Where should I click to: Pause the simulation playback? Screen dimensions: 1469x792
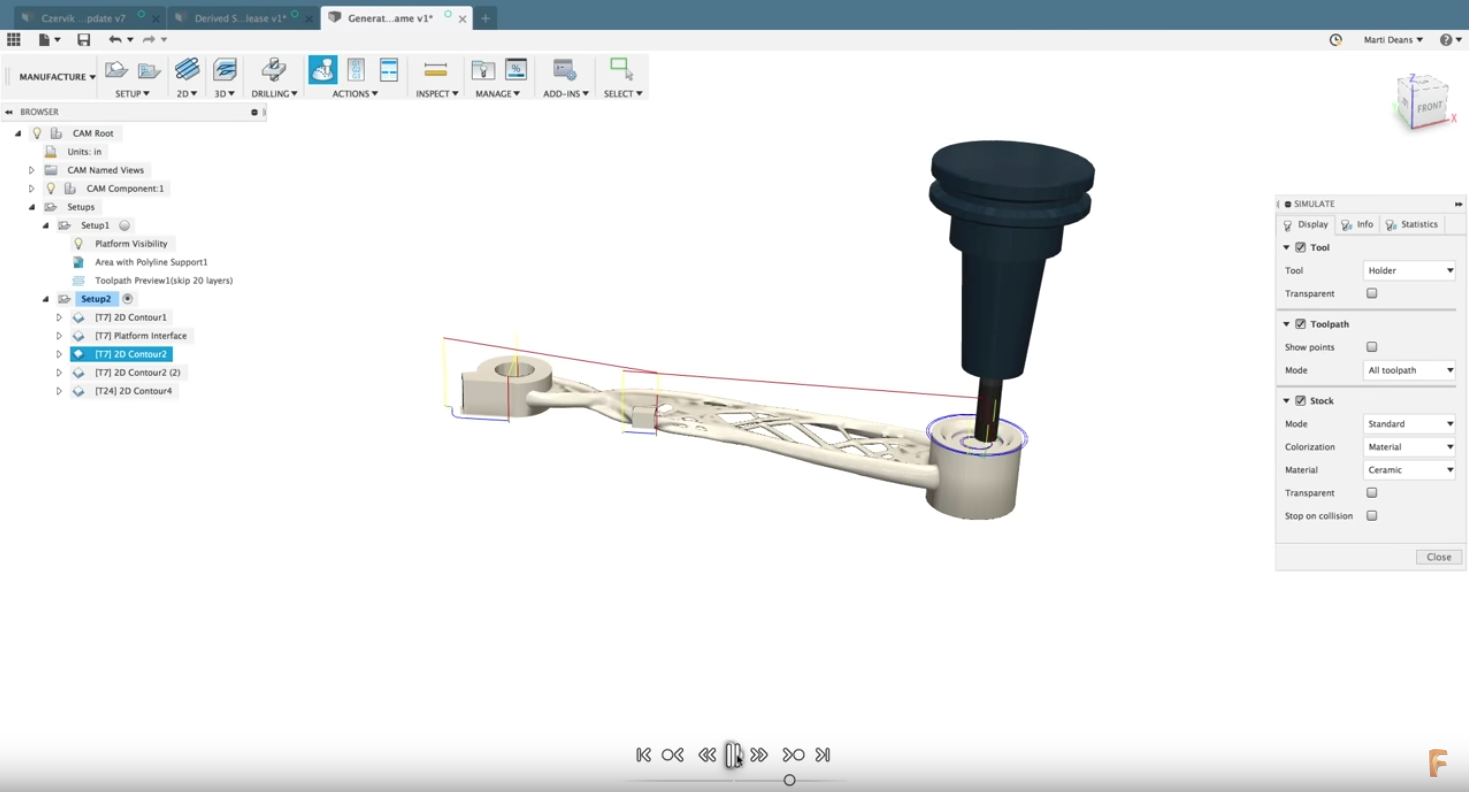click(733, 755)
